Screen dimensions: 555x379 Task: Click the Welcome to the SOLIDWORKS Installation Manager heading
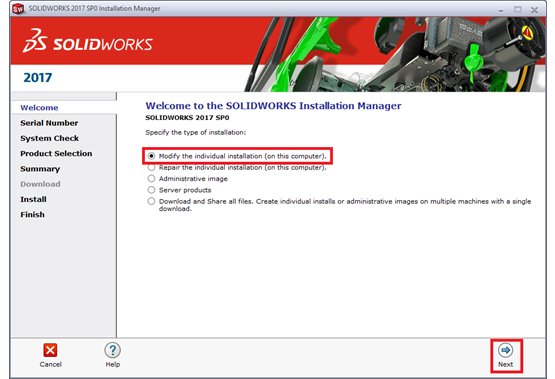tap(273, 106)
